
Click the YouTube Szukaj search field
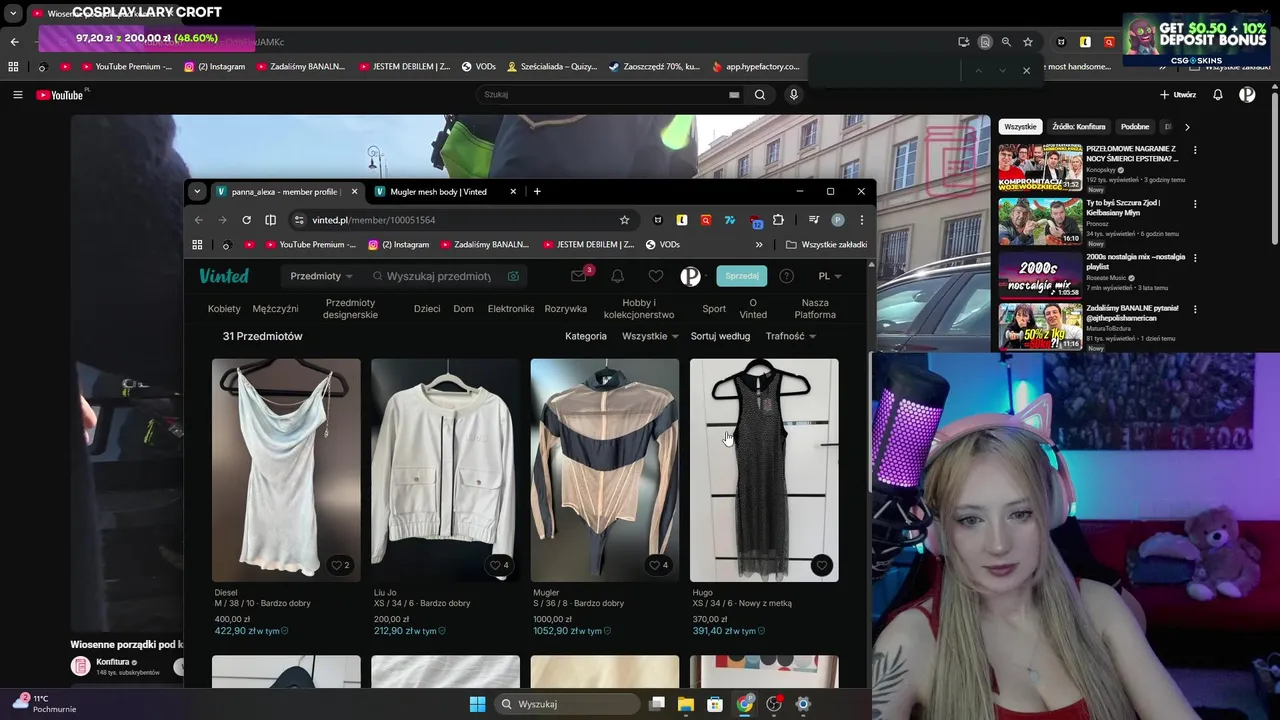point(605,95)
